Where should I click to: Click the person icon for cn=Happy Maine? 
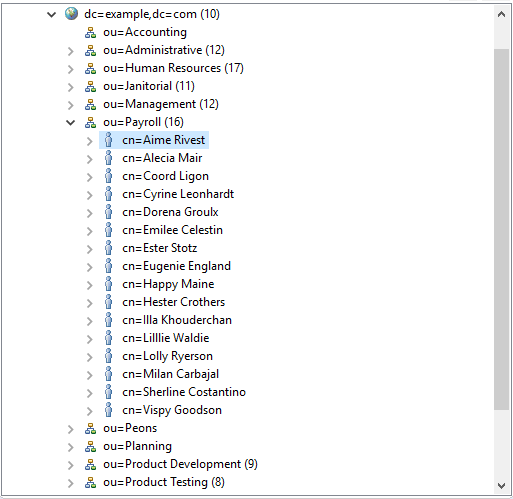(109, 284)
